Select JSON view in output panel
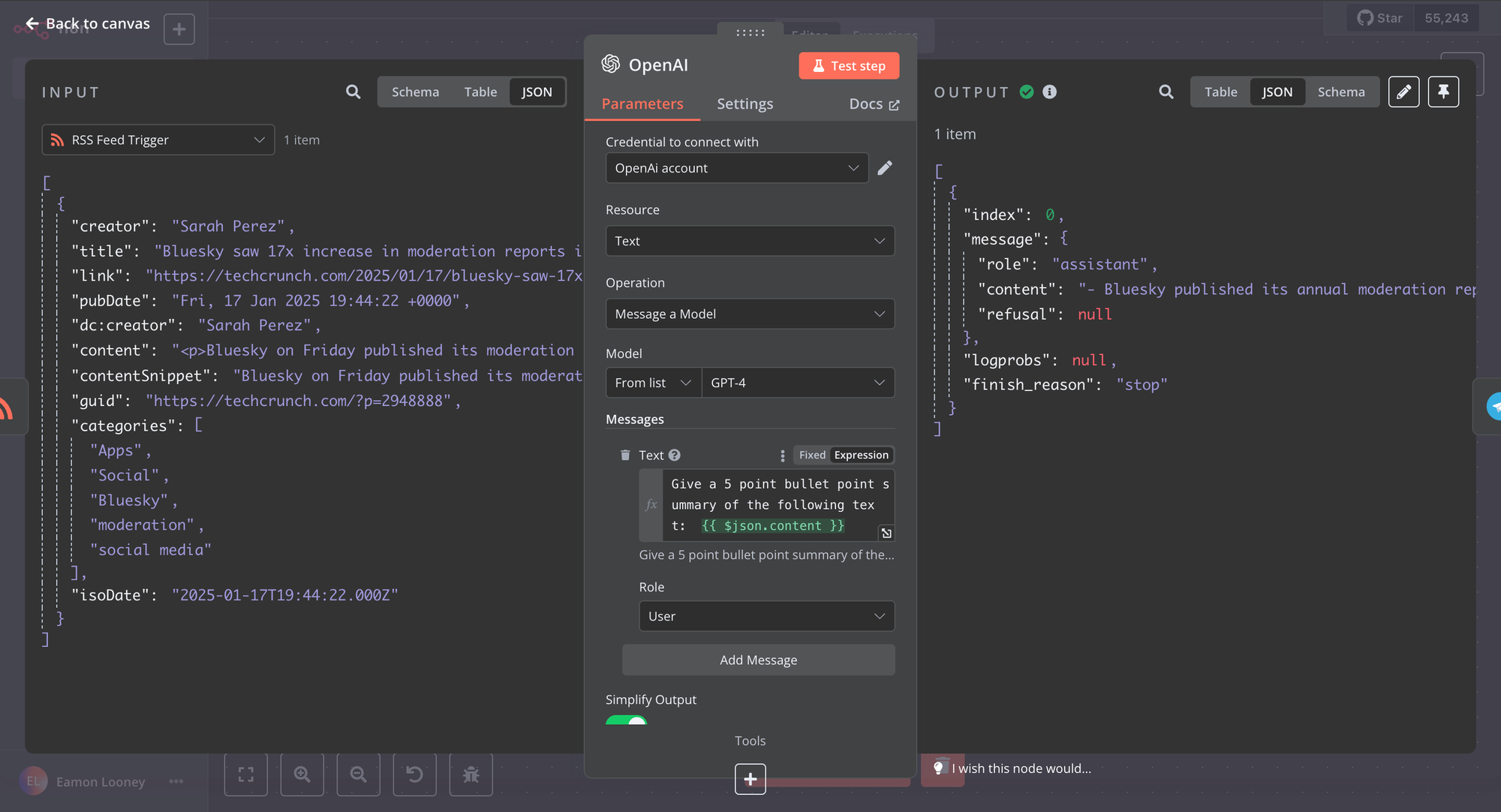 point(1277,92)
